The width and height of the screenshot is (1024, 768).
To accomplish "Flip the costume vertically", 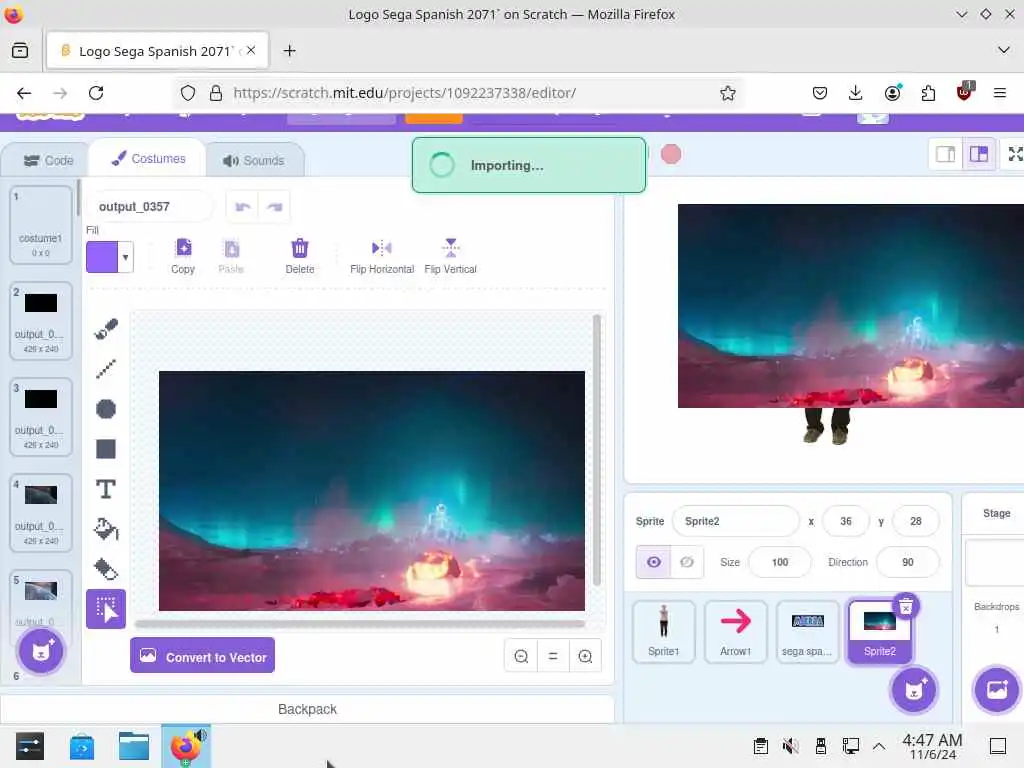I will pos(451,256).
